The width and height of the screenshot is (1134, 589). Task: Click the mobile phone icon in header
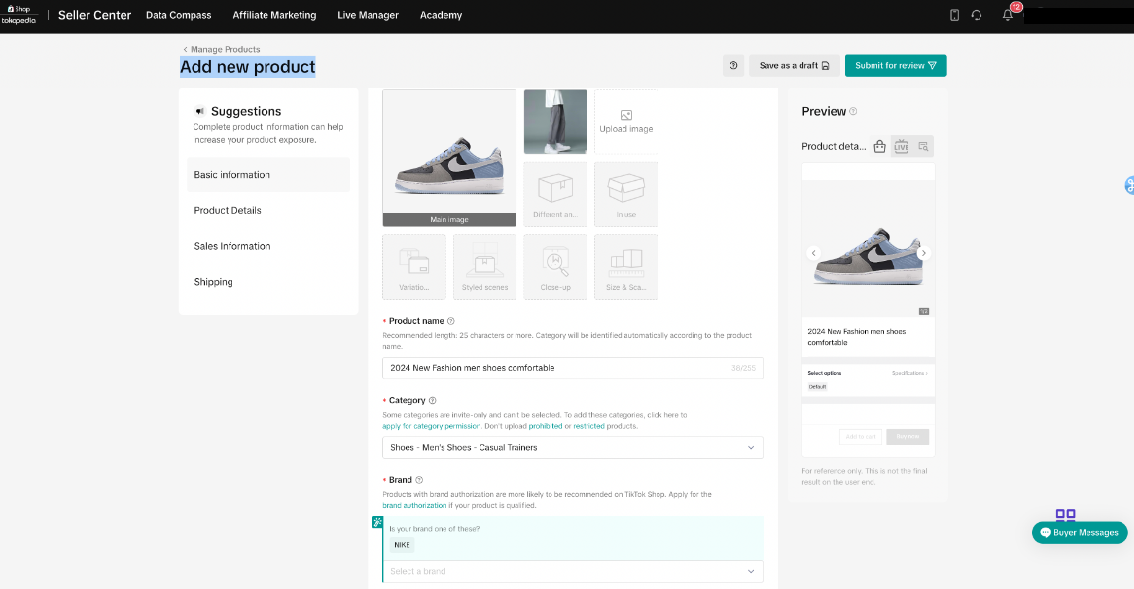coord(954,15)
